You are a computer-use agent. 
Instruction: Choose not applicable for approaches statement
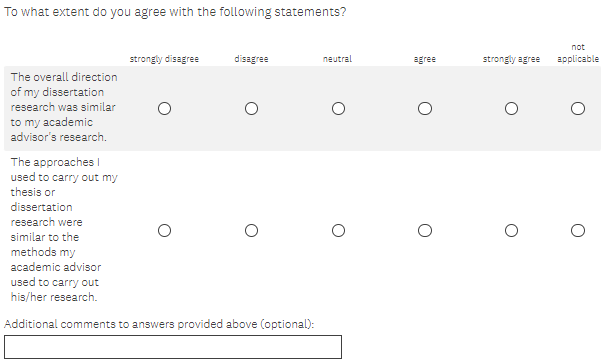[578, 230]
